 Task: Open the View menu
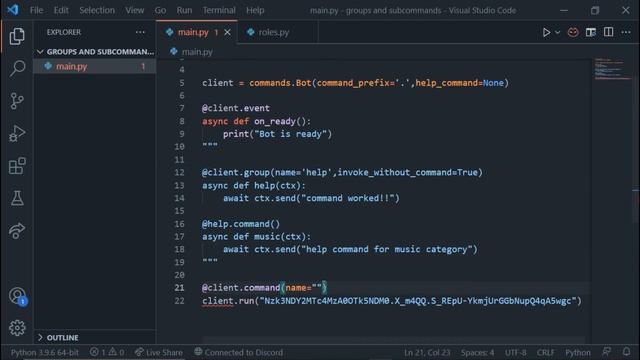pyautogui.click(x=134, y=10)
